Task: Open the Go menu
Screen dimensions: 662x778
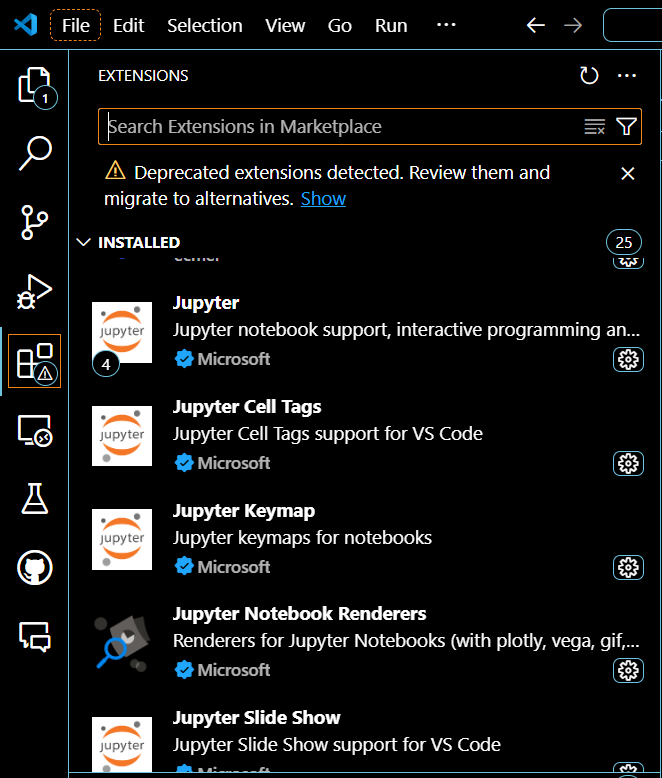Action: (339, 25)
